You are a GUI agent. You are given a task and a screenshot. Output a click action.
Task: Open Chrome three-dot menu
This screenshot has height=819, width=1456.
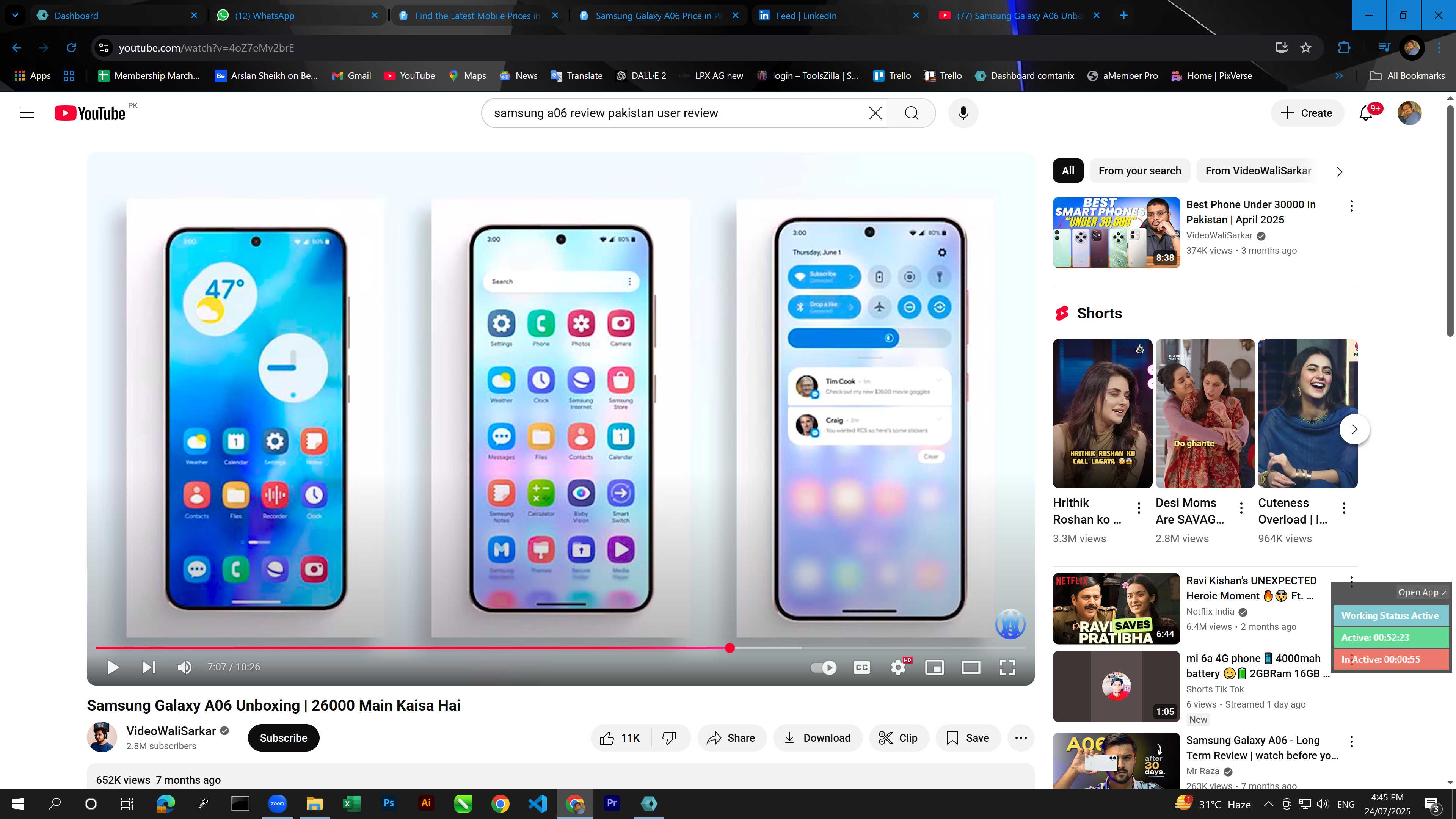[x=1439, y=48]
